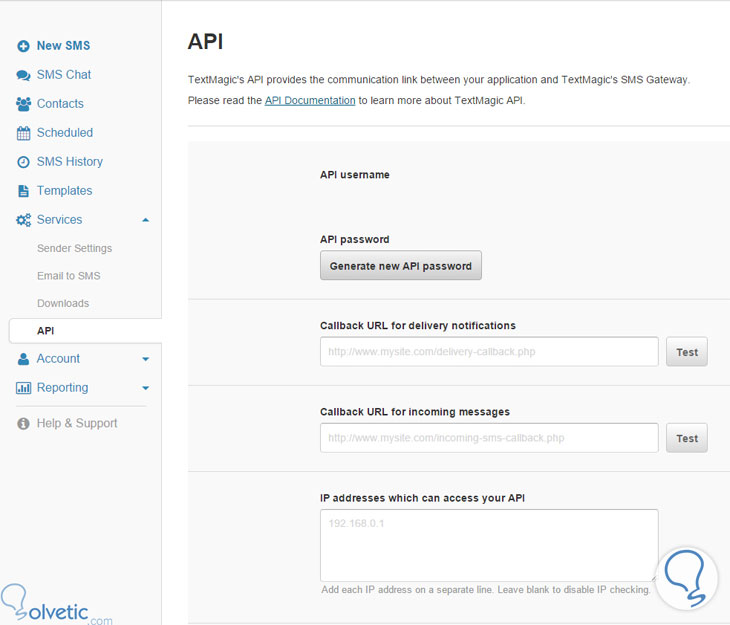
Task: Click the Account person icon
Action: pyautogui.click(x=23, y=359)
